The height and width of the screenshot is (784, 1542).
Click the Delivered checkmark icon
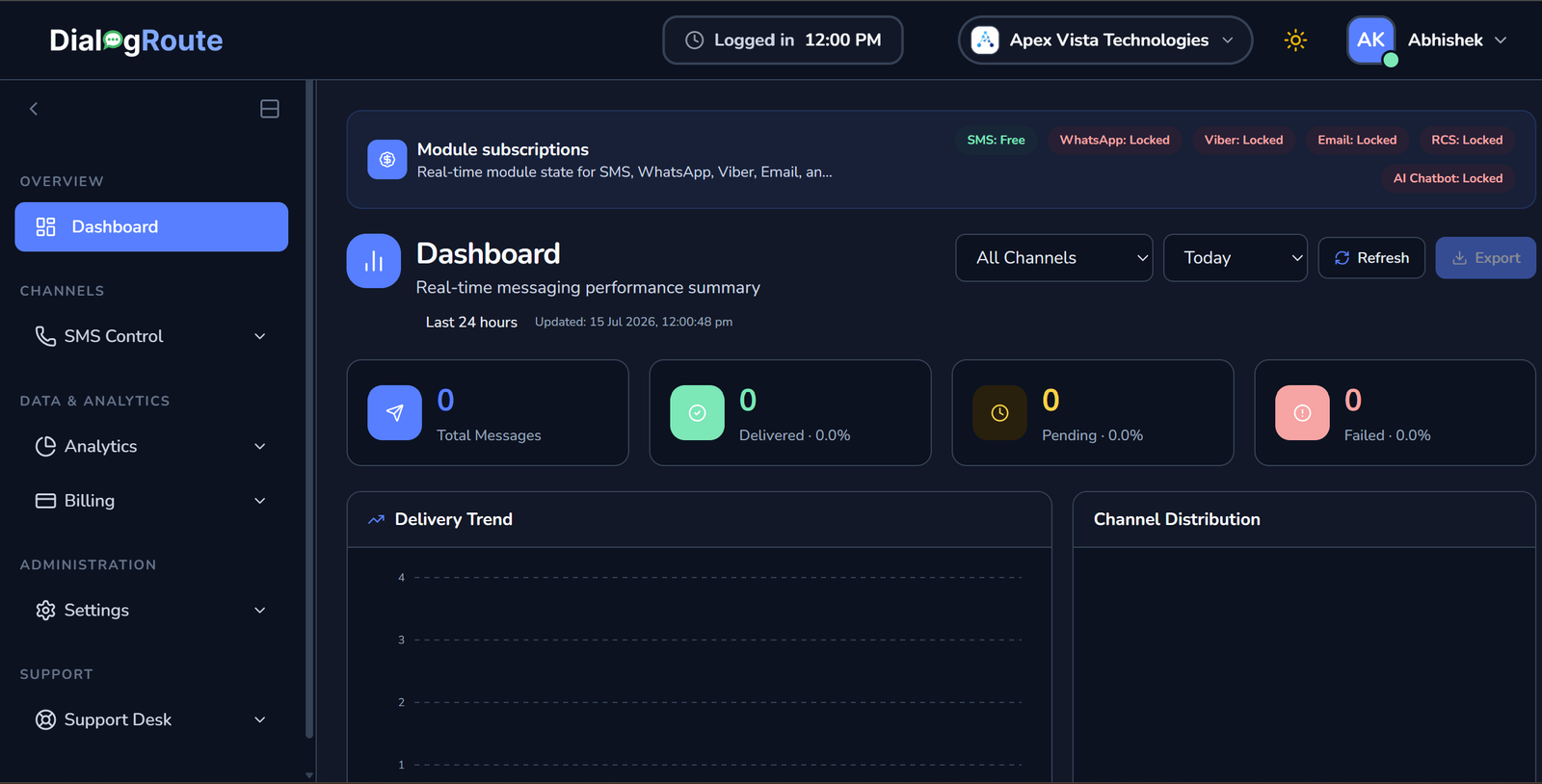[697, 413]
